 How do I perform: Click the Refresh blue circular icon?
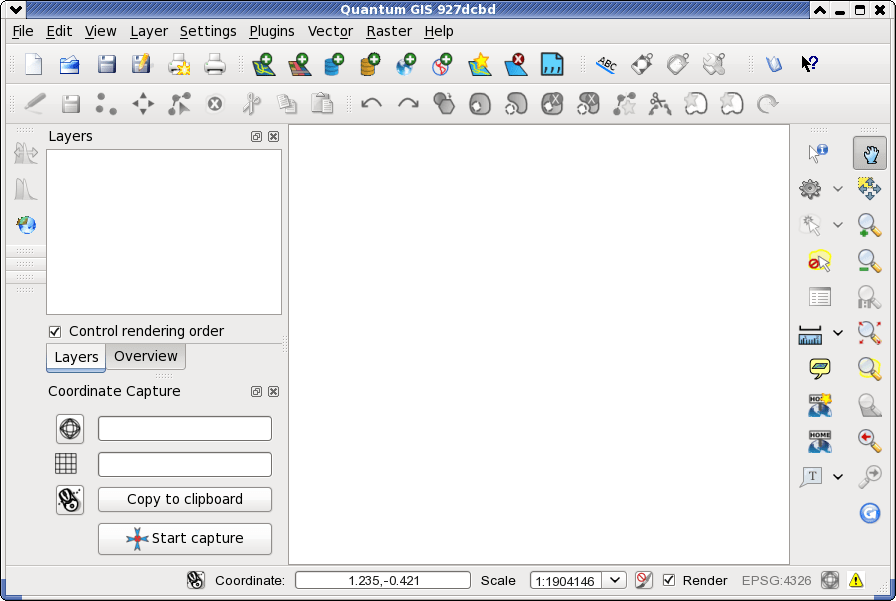click(x=870, y=512)
